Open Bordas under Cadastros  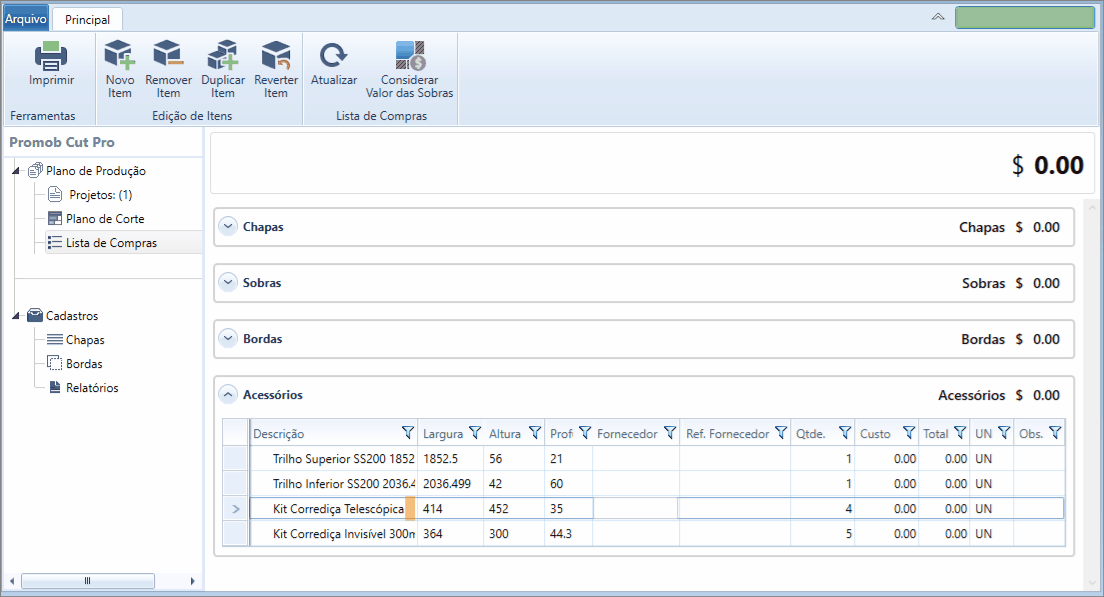(84, 364)
